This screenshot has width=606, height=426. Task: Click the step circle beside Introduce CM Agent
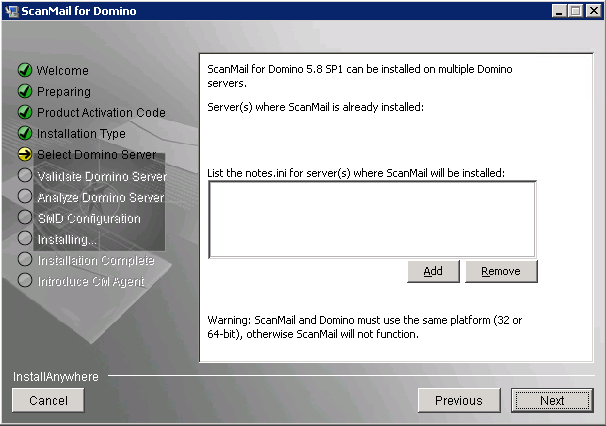25,281
